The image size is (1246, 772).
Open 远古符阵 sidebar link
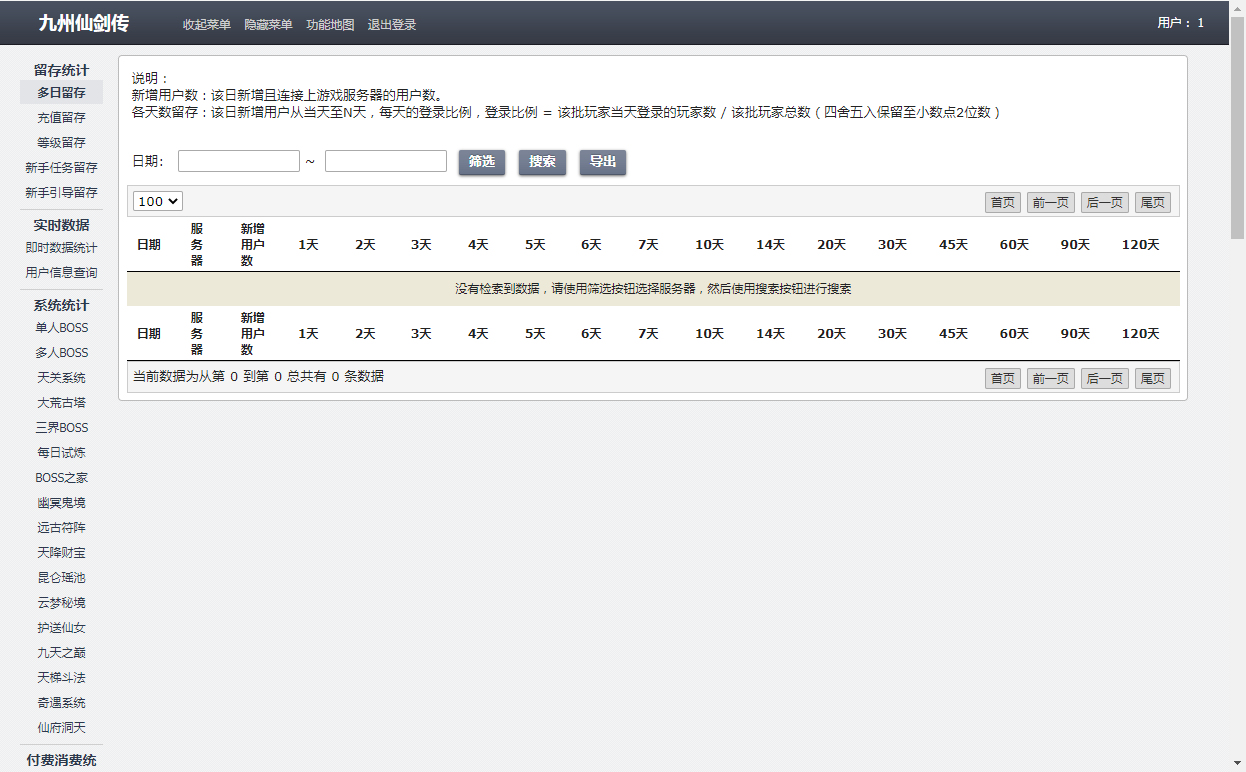(61, 527)
